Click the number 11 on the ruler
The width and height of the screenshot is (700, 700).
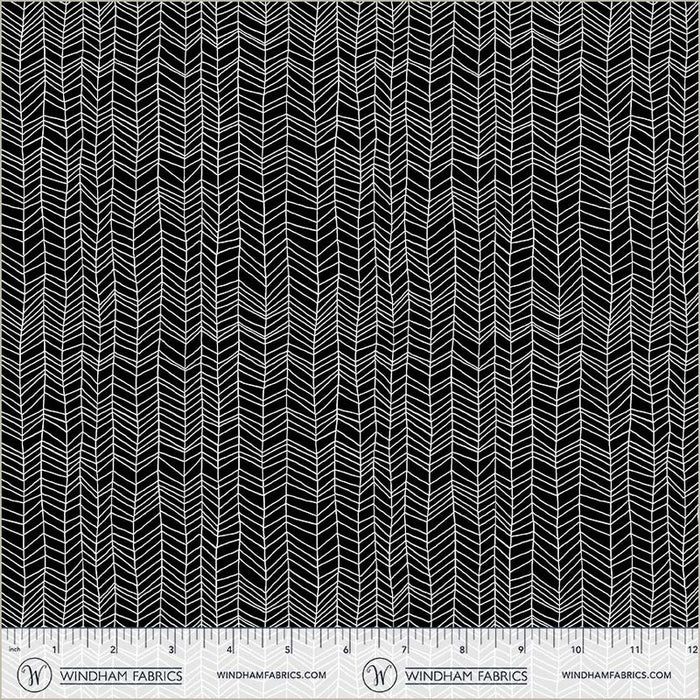pyautogui.click(x=634, y=651)
